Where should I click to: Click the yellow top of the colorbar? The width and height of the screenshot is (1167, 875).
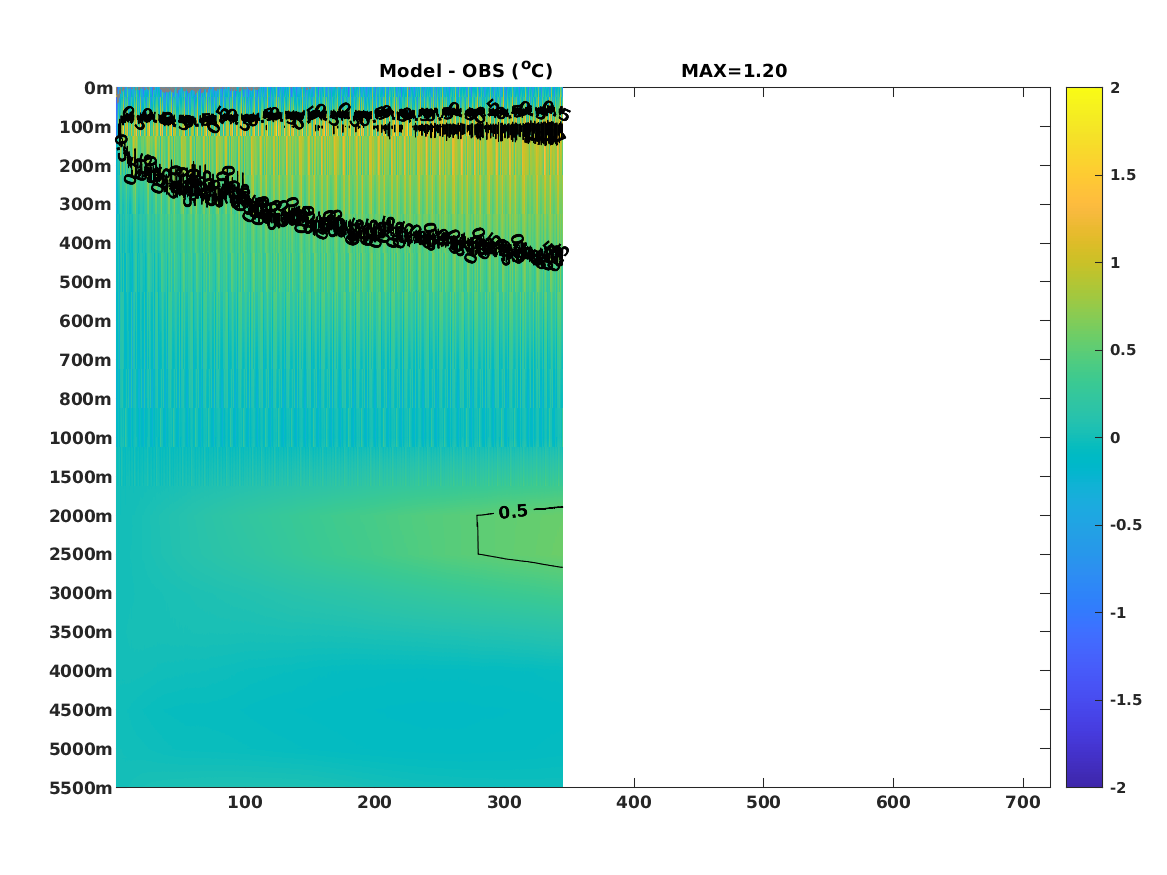coord(1084,93)
